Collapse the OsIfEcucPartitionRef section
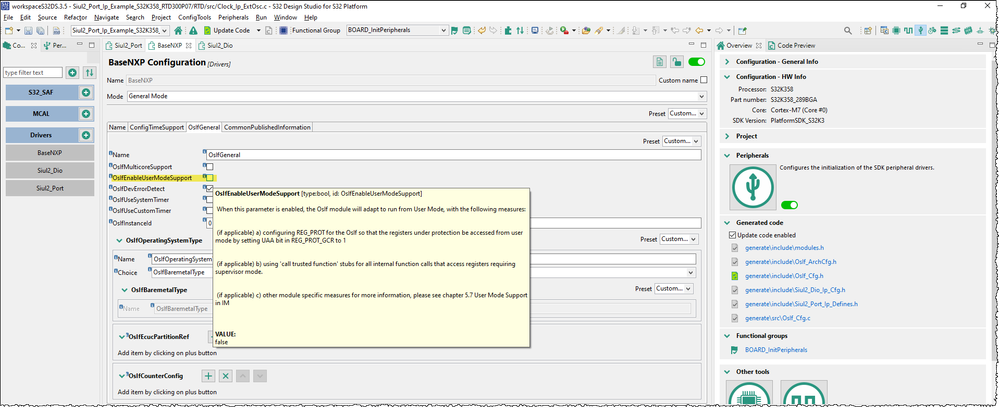The height and width of the screenshot is (408, 999). pyautogui.click(x=122, y=337)
